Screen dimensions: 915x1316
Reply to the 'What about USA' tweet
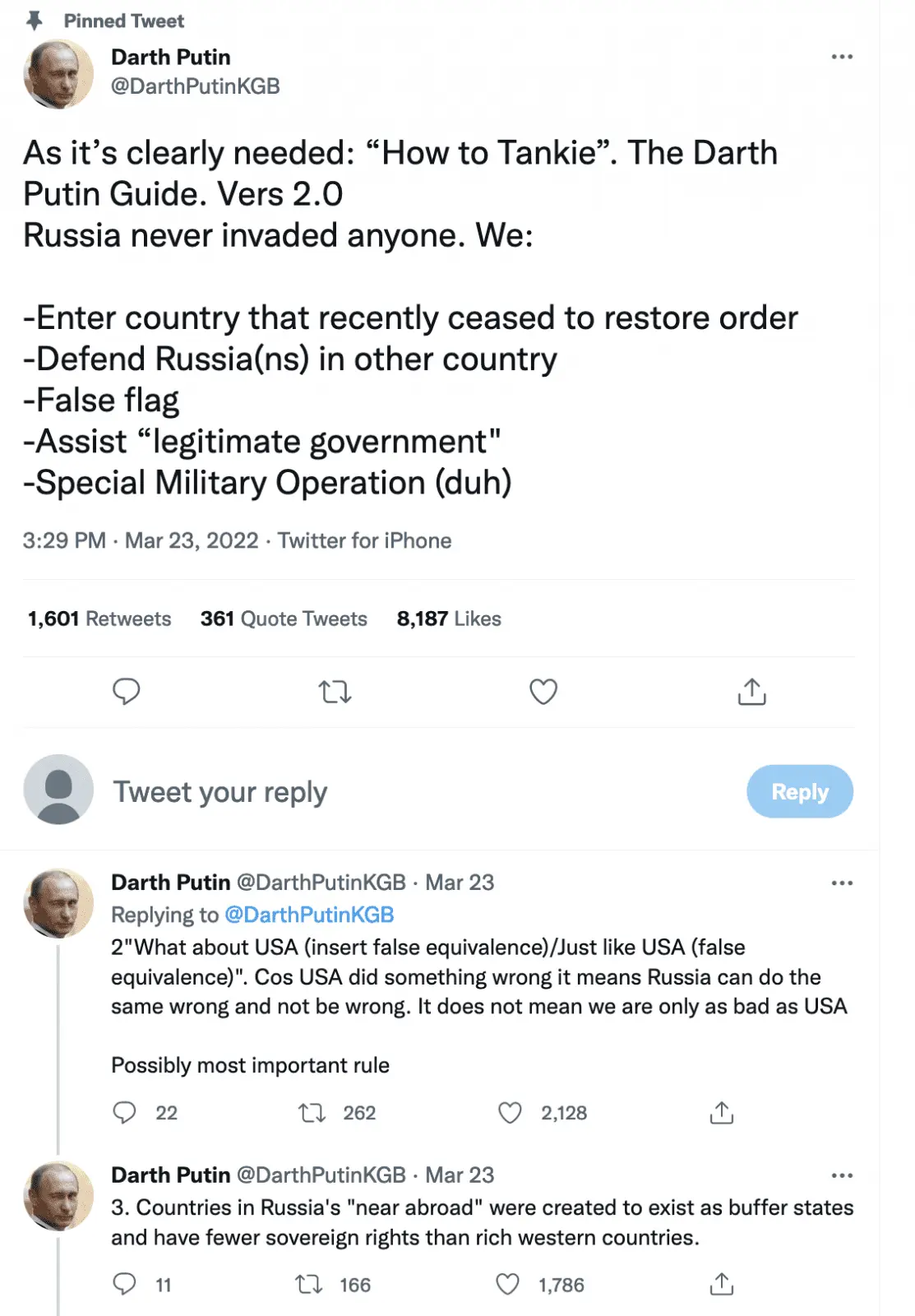tap(124, 1113)
